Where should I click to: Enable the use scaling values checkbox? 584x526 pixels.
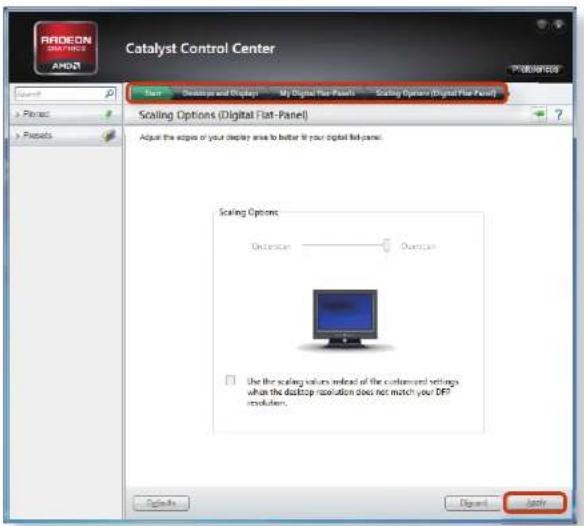pyautogui.click(x=231, y=380)
